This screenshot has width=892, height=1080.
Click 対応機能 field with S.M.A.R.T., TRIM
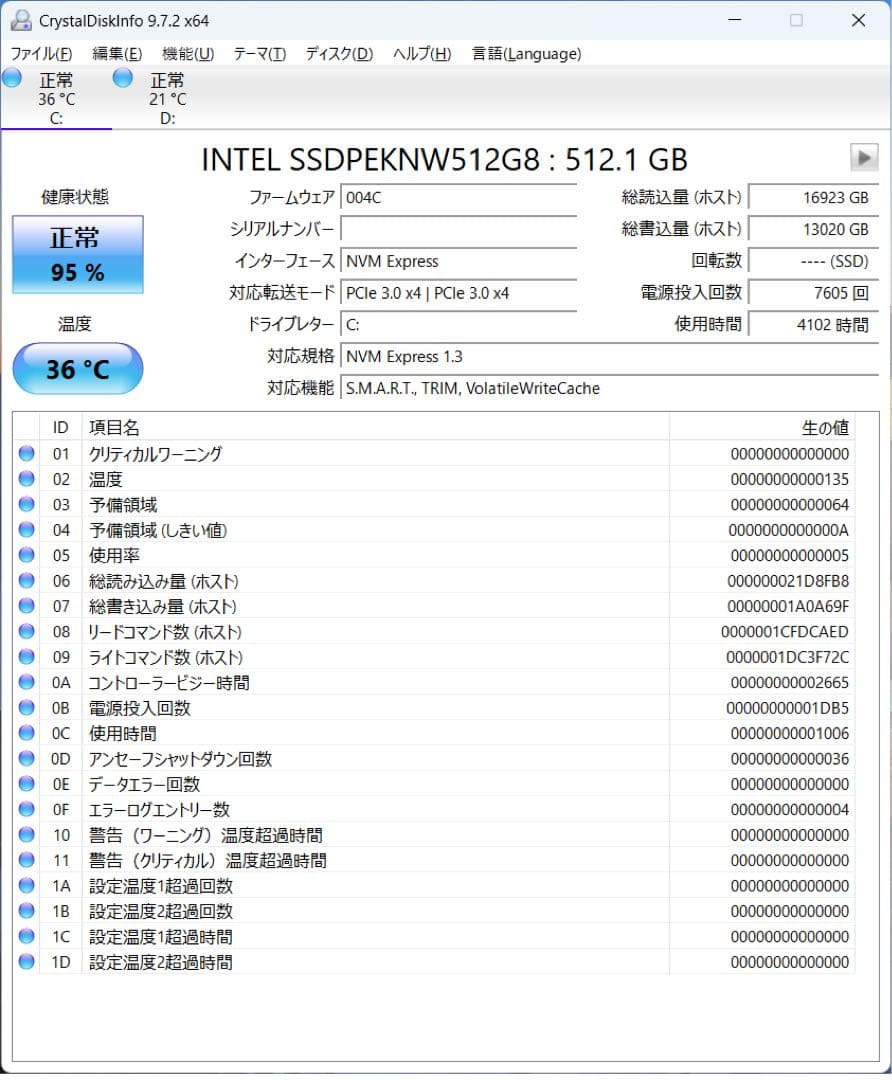pyautogui.click(x=610, y=388)
